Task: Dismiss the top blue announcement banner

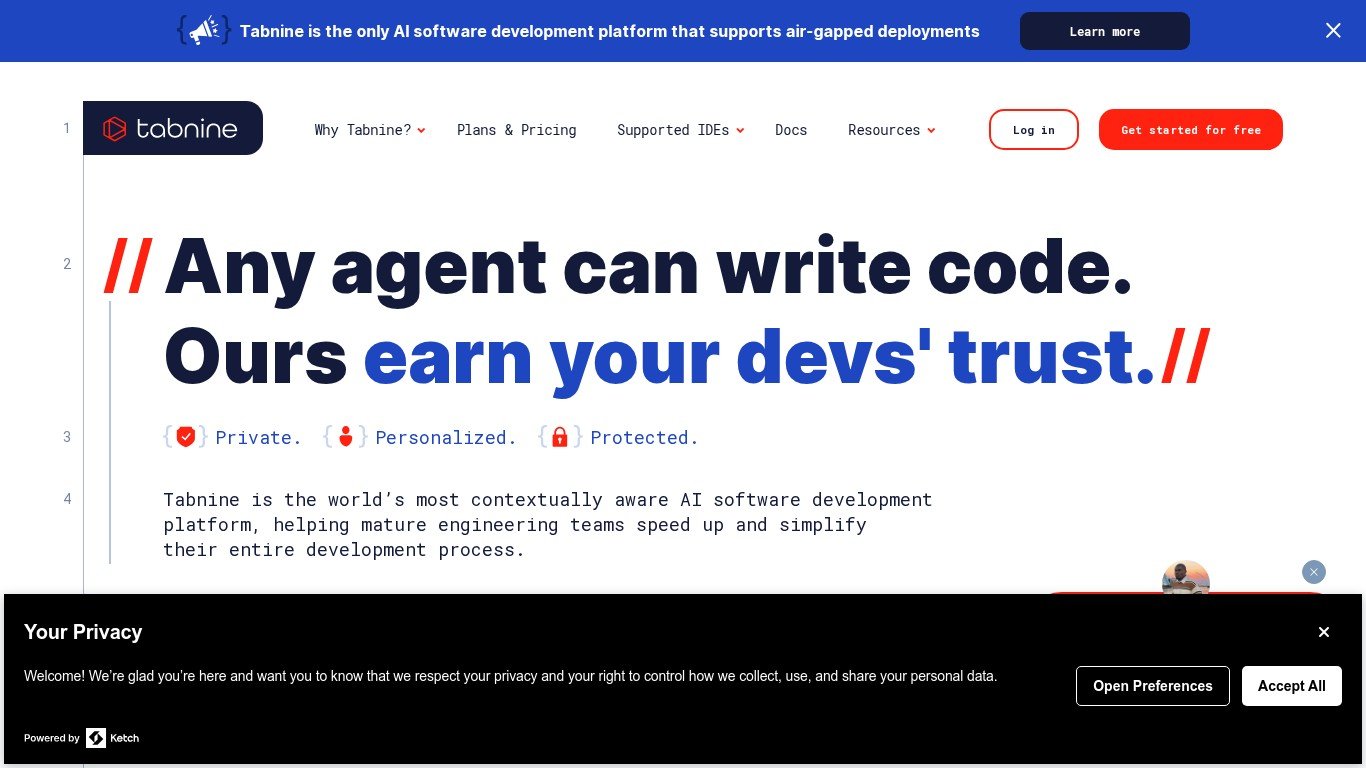Action: (x=1333, y=31)
